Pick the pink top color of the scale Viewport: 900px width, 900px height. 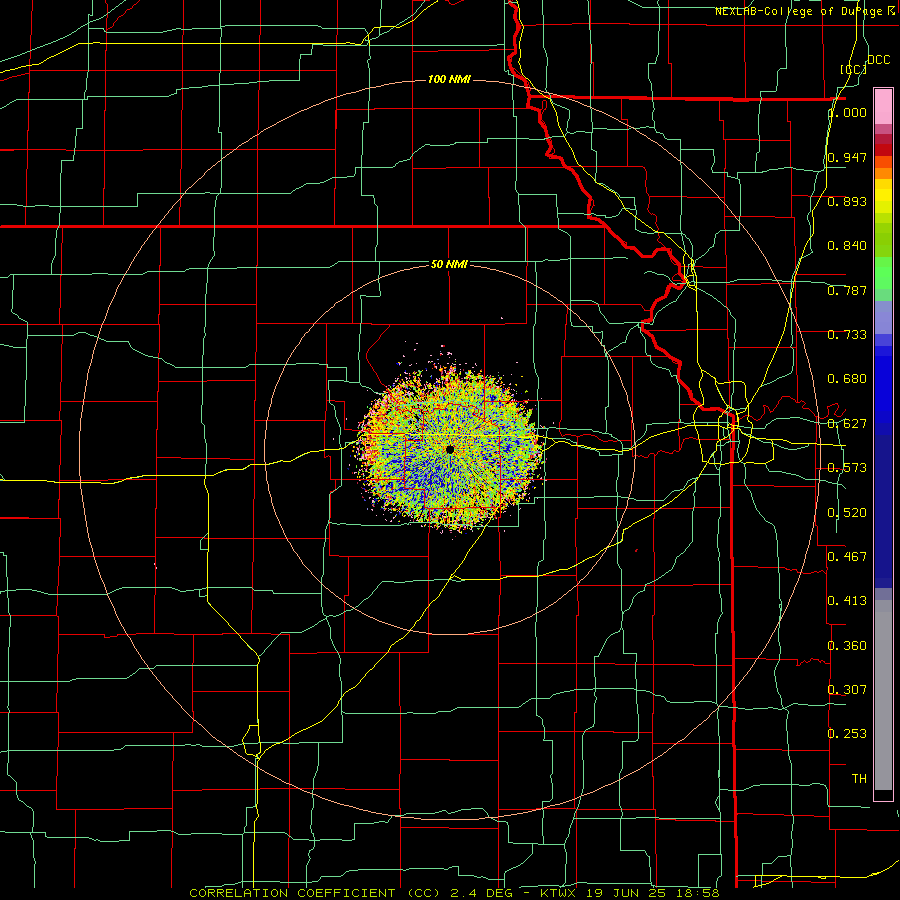coord(883,107)
